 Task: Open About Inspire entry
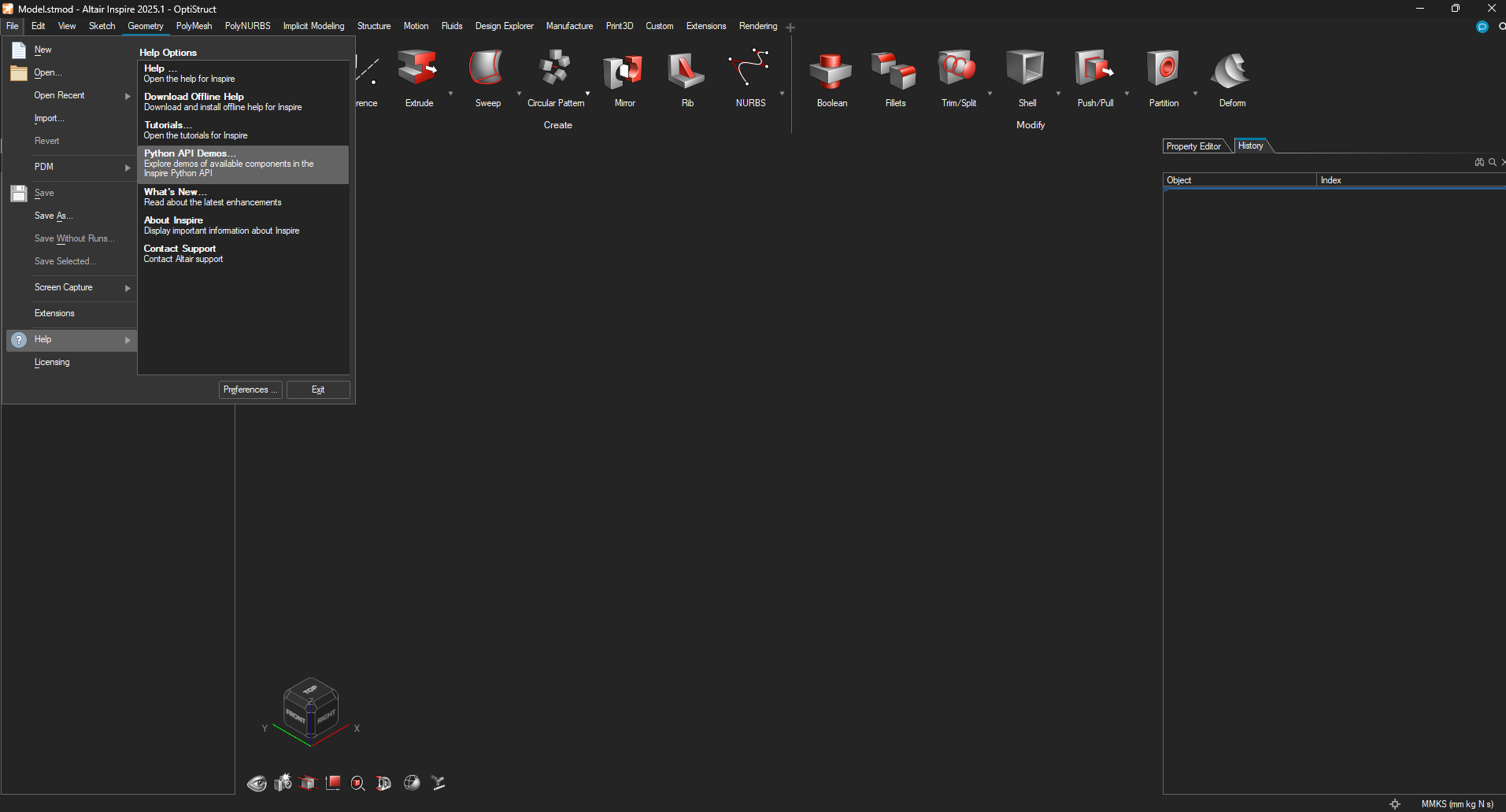tap(243, 226)
